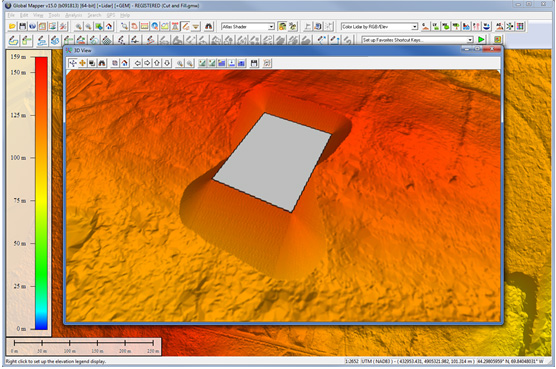556x369 pixels.
Task: Click the Open Data File folder icon
Action: (x=12, y=26)
